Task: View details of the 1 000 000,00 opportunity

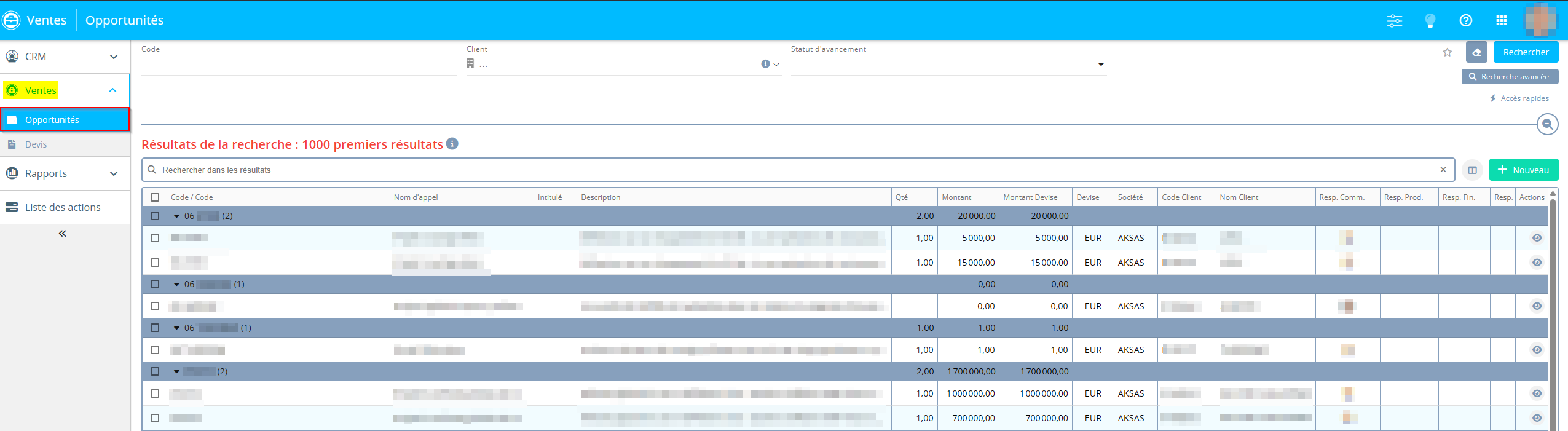Action: pyautogui.click(x=1537, y=393)
